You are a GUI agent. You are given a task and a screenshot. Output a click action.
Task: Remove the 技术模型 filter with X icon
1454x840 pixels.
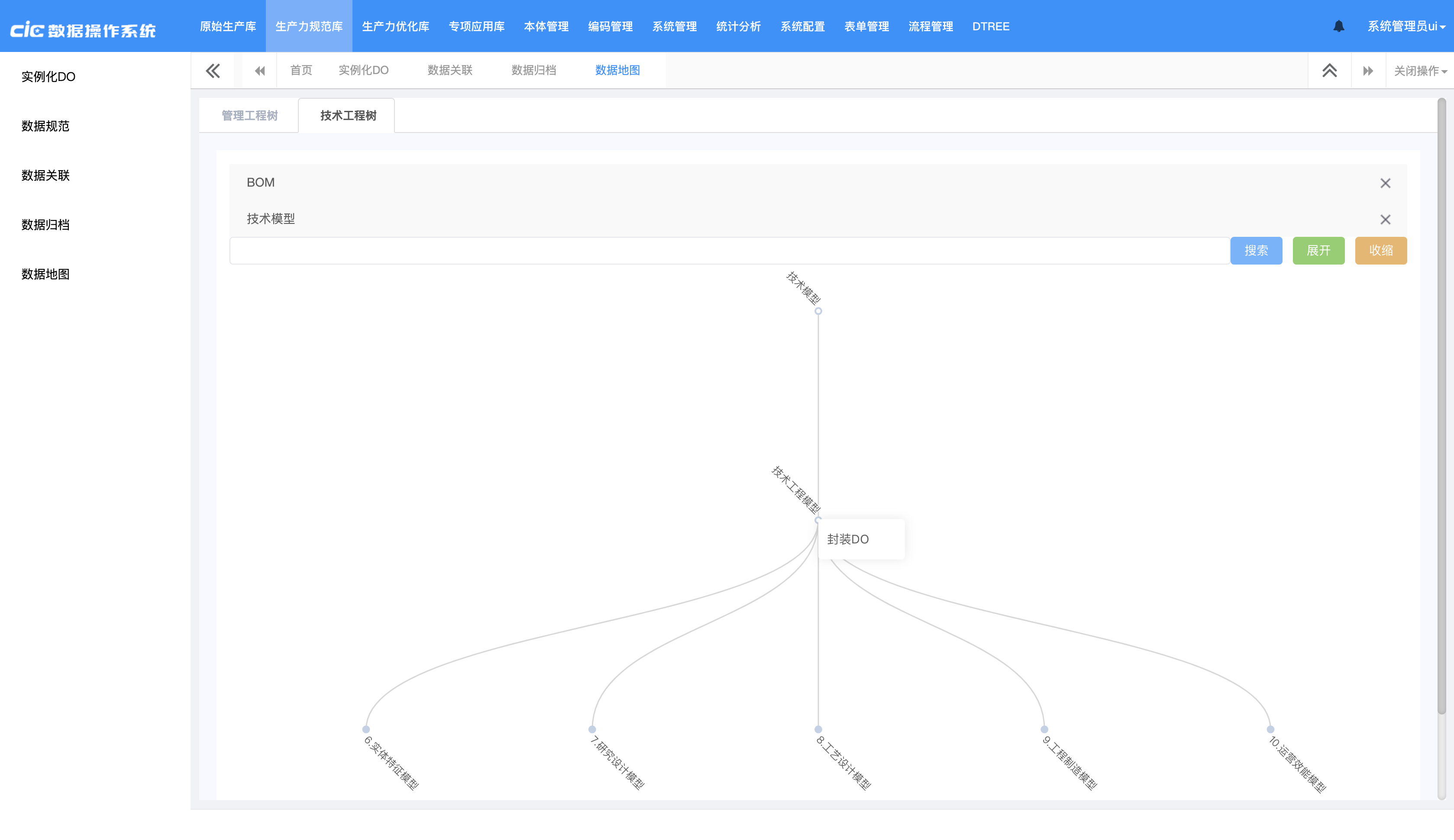click(x=1385, y=219)
